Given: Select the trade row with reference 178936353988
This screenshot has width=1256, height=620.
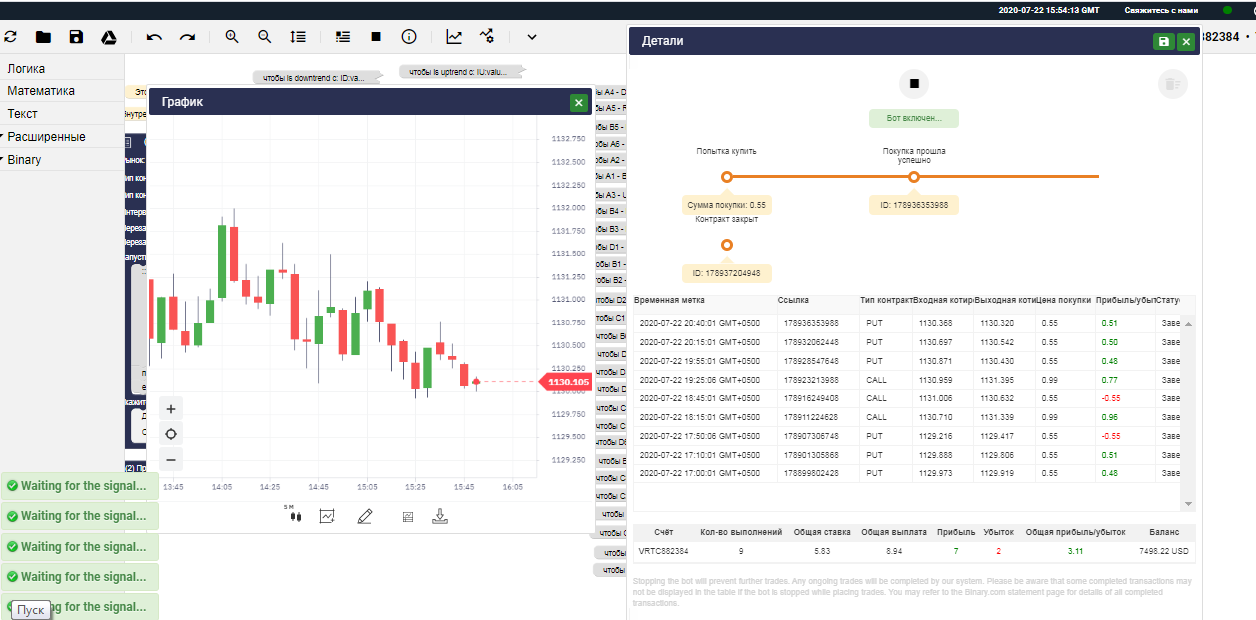Looking at the screenshot, I should click(x=907, y=323).
